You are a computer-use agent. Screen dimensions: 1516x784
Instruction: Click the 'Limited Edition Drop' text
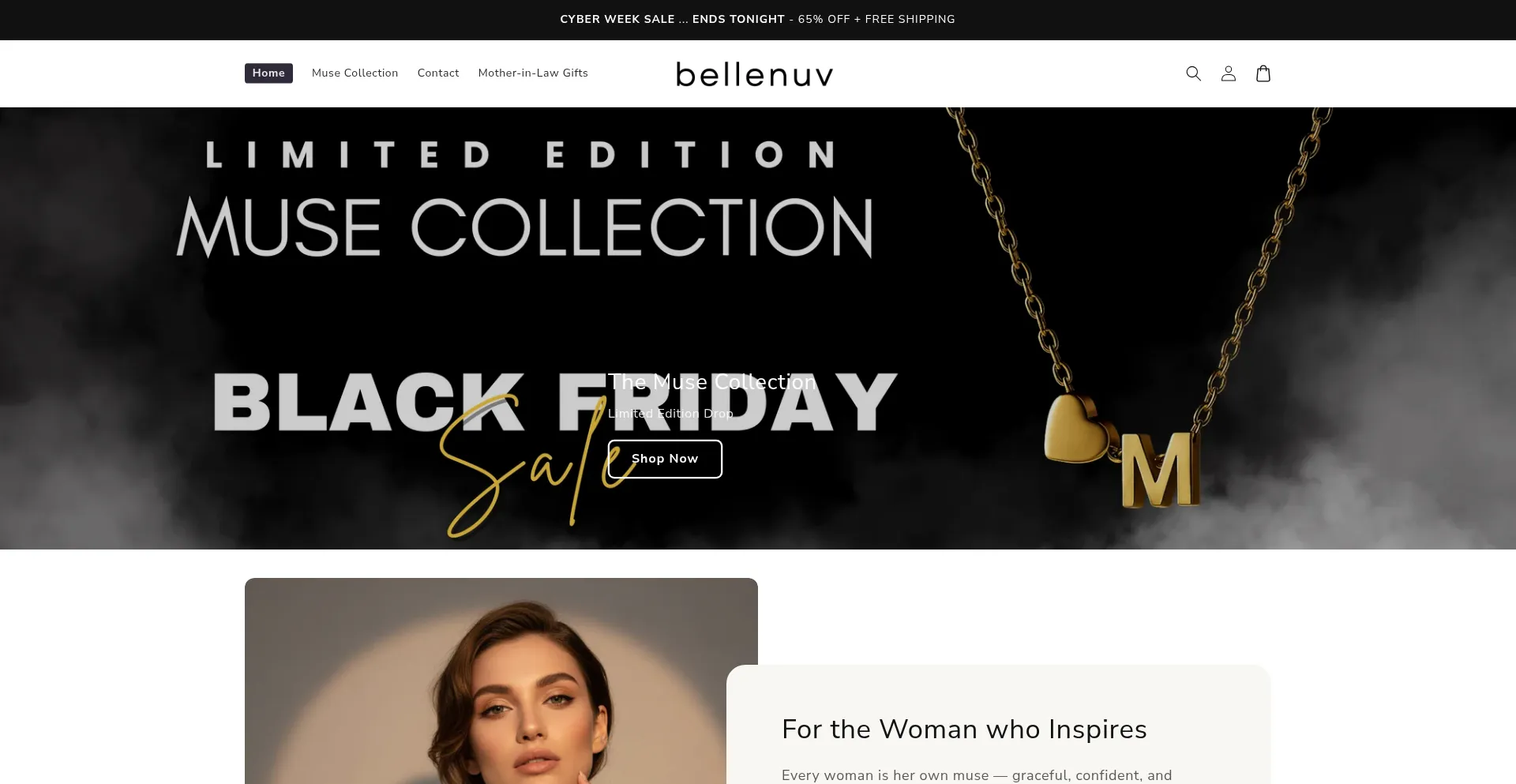tap(670, 413)
